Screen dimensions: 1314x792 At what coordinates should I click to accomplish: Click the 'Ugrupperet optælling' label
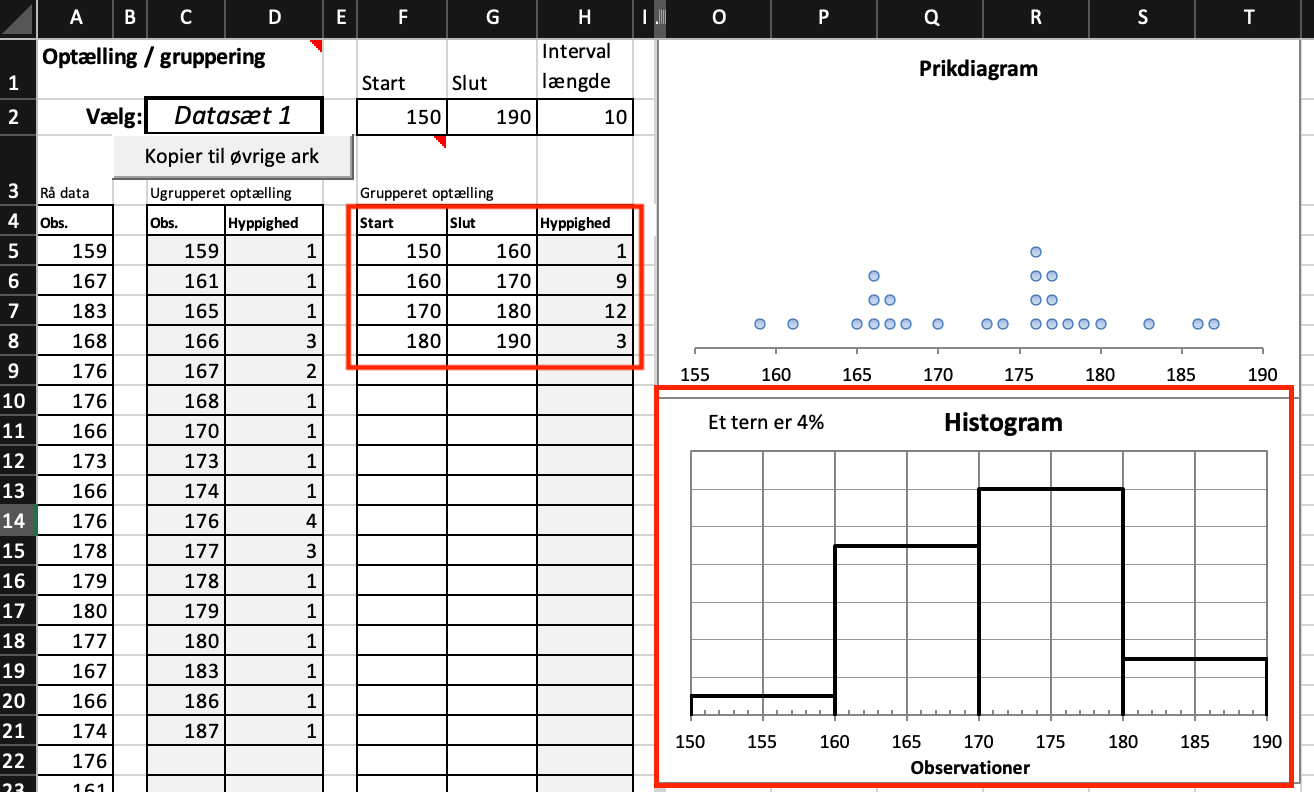tap(220, 192)
